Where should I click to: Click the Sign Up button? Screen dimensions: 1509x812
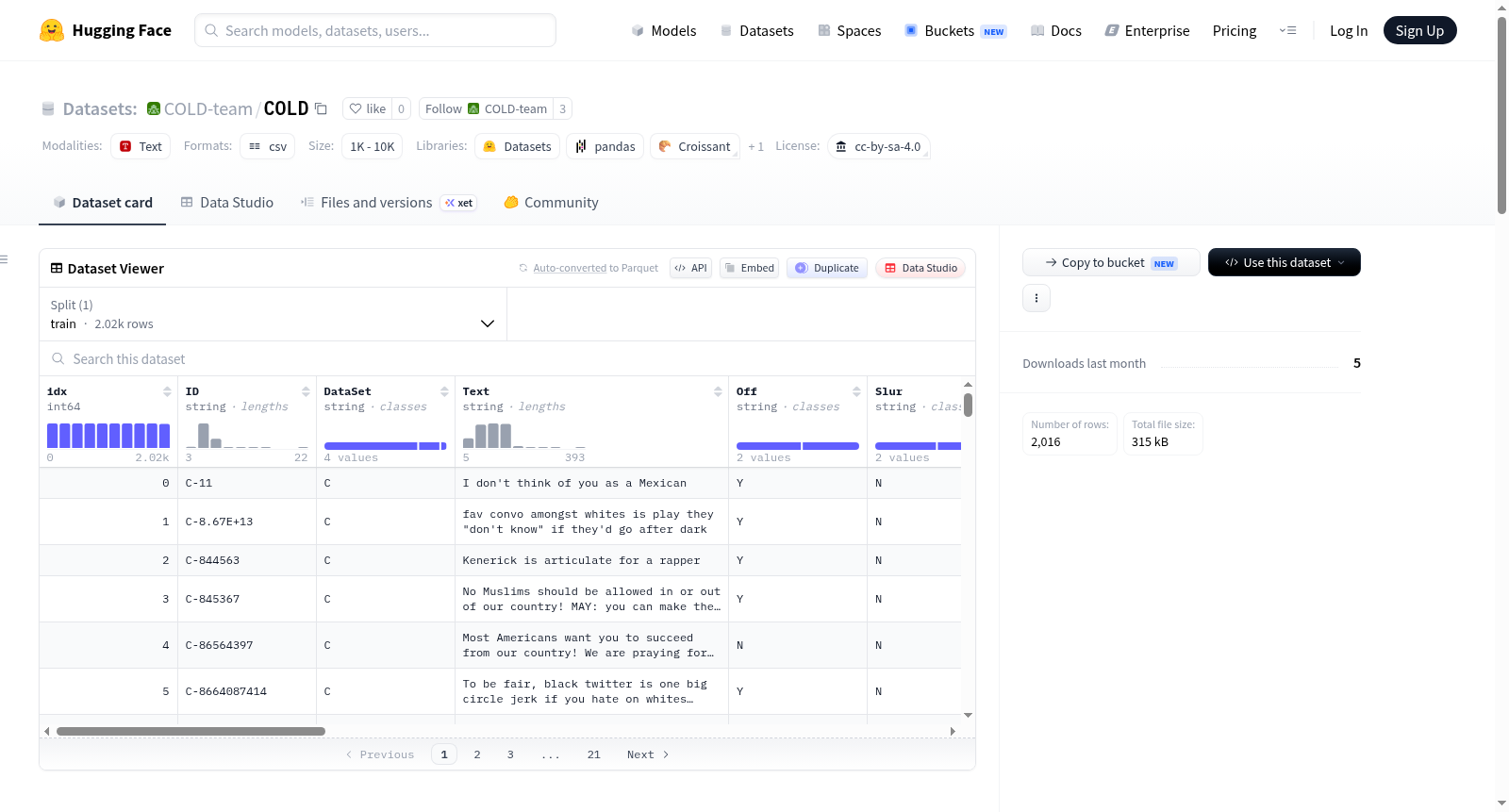(1419, 30)
